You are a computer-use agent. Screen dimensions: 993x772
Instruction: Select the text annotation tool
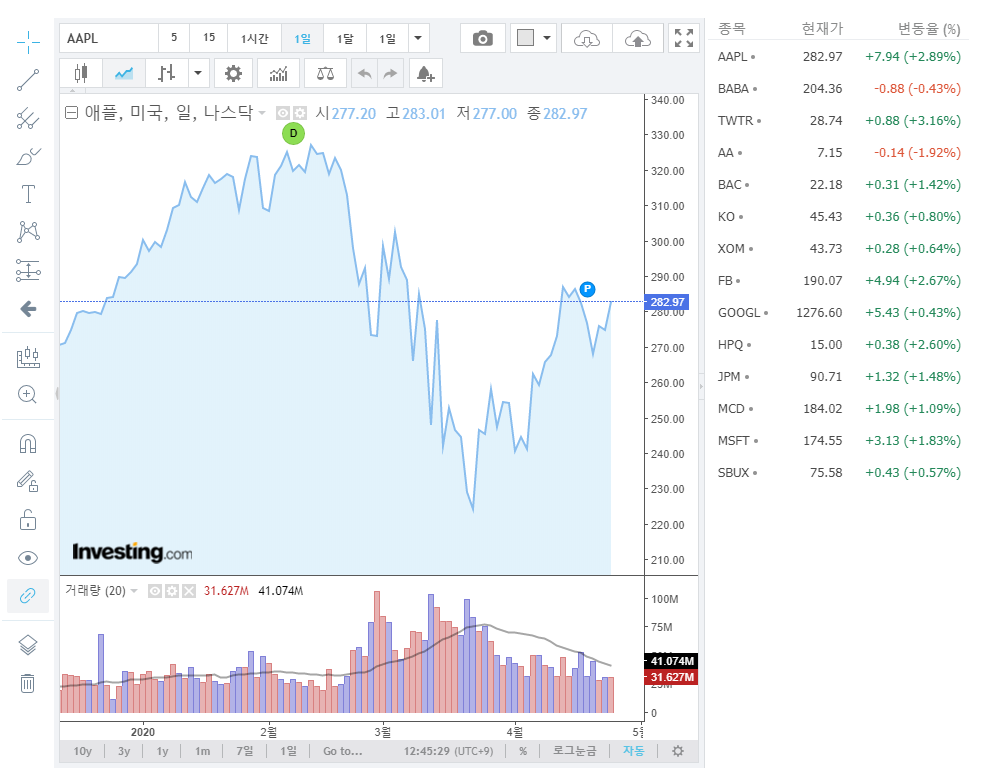pyautogui.click(x=28, y=194)
